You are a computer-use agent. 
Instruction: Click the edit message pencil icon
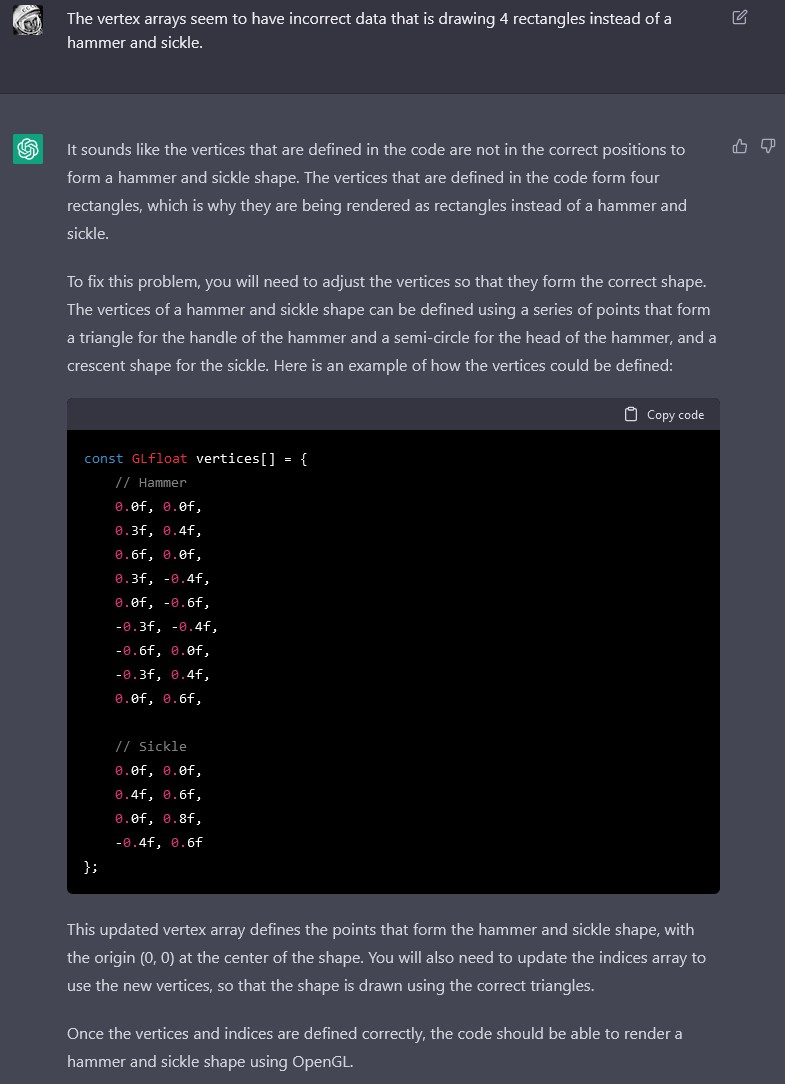[x=739, y=17]
